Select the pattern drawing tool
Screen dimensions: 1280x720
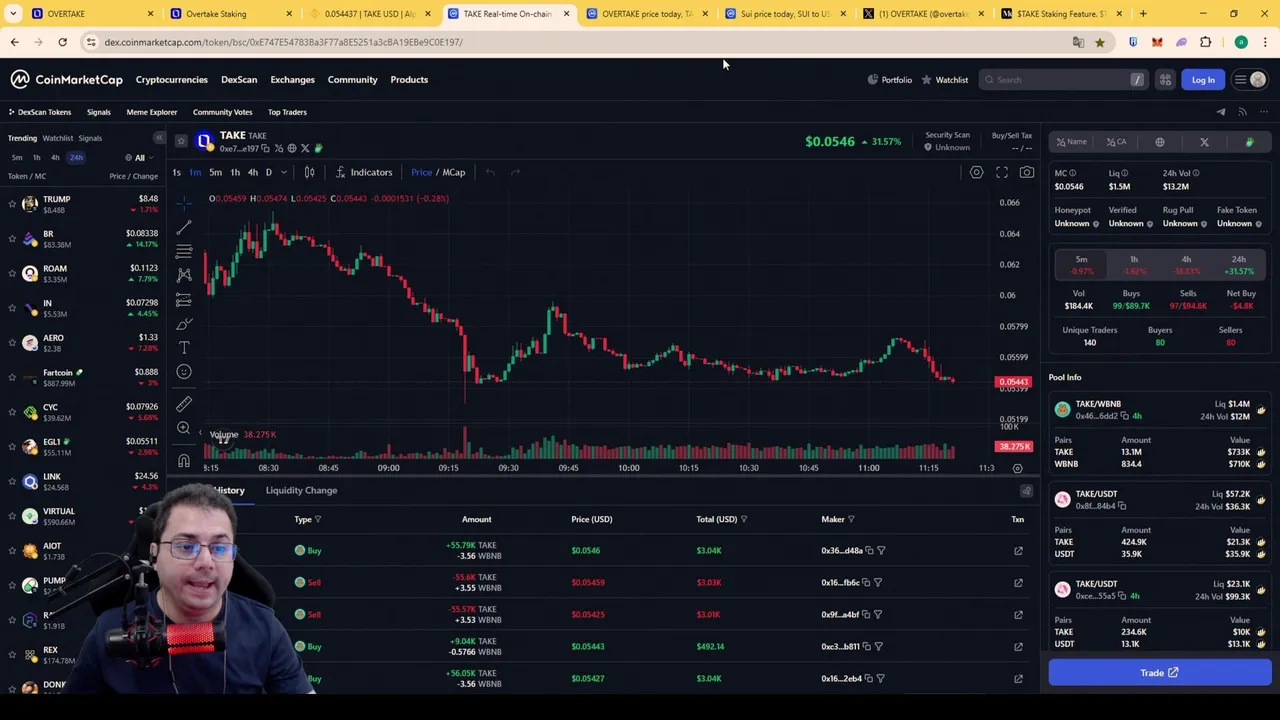point(184,275)
